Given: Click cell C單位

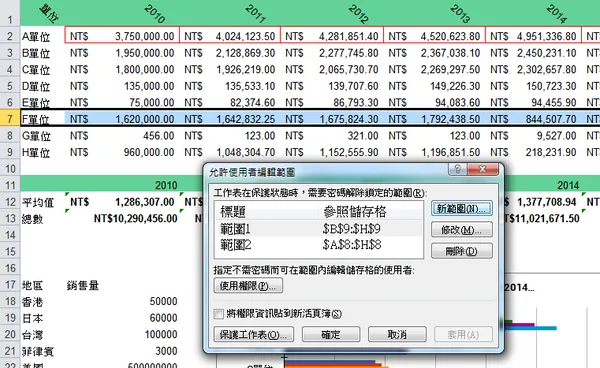Looking at the screenshot, I should tap(42, 69).
